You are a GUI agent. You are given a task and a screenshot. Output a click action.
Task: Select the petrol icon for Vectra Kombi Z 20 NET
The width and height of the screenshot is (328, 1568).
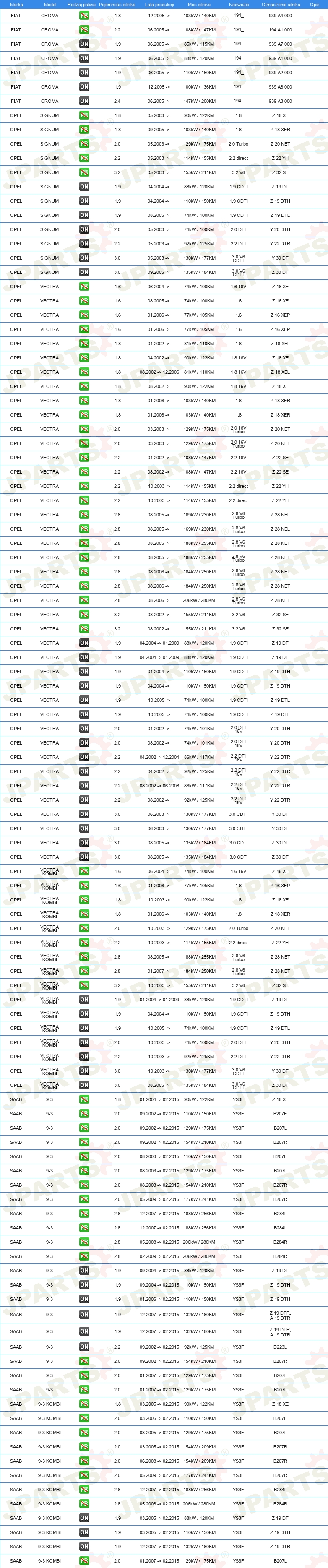pyautogui.click(x=84, y=928)
